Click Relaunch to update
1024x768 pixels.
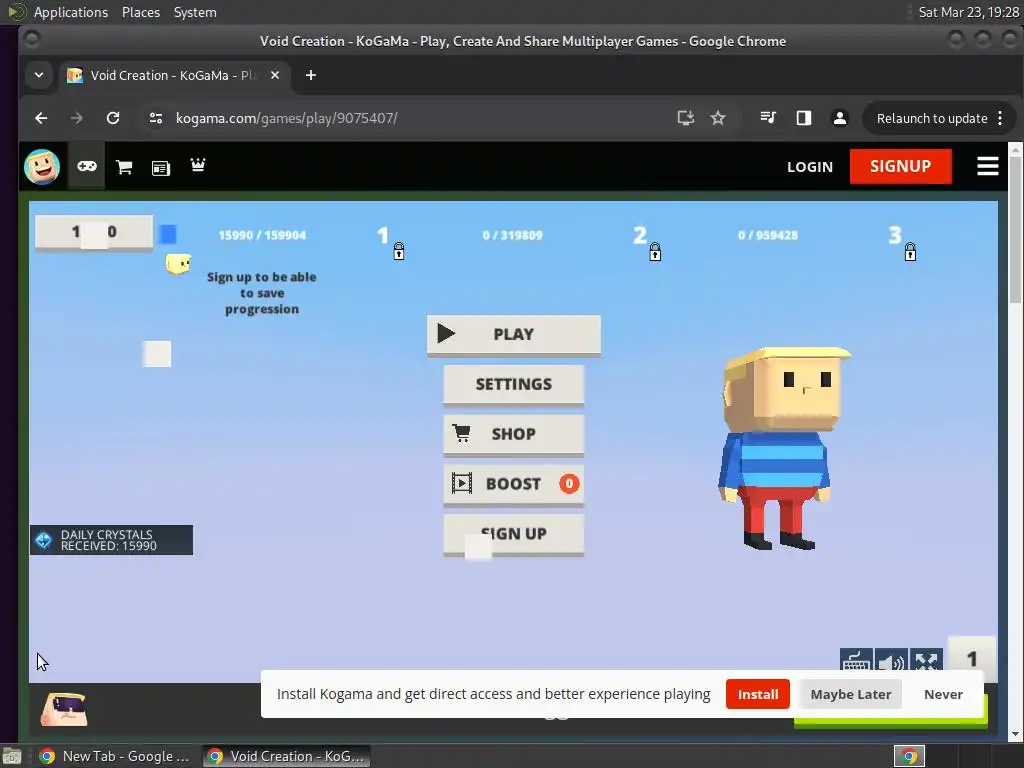click(932, 118)
